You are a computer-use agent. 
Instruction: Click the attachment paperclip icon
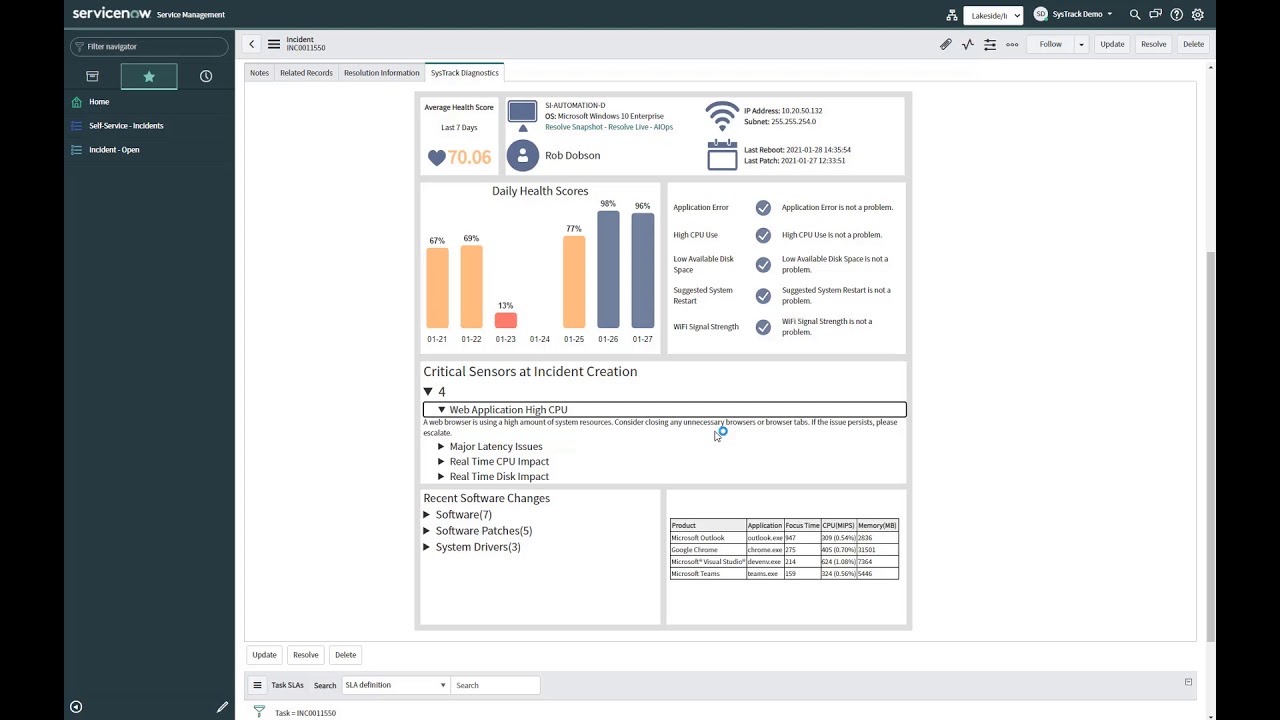click(x=946, y=44)
